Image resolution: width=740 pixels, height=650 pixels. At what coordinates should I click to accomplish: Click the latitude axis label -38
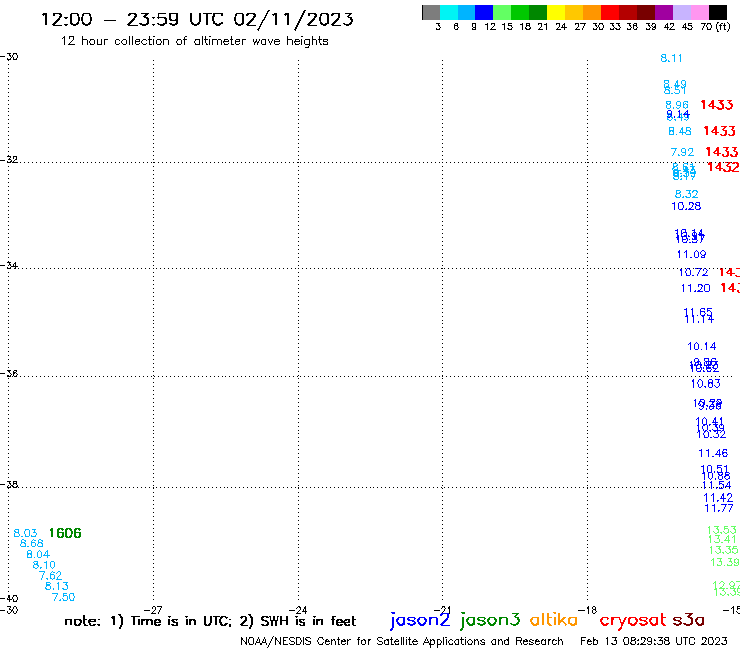[x=9, y=484]
